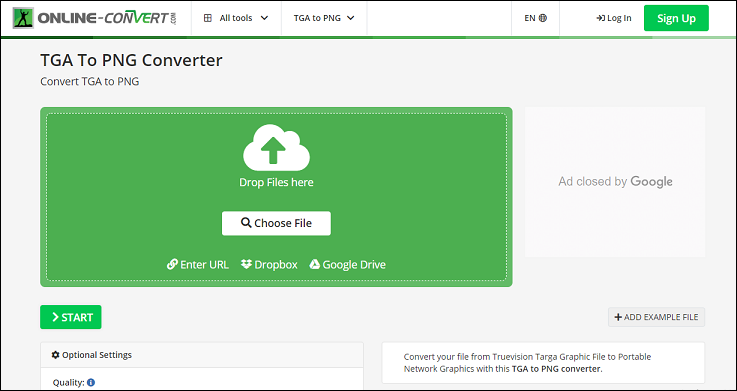Click the Convert TGA to PNG subtitle
Image resolution: width=737 pixels, height=391 pixels.
pos(90,82)
